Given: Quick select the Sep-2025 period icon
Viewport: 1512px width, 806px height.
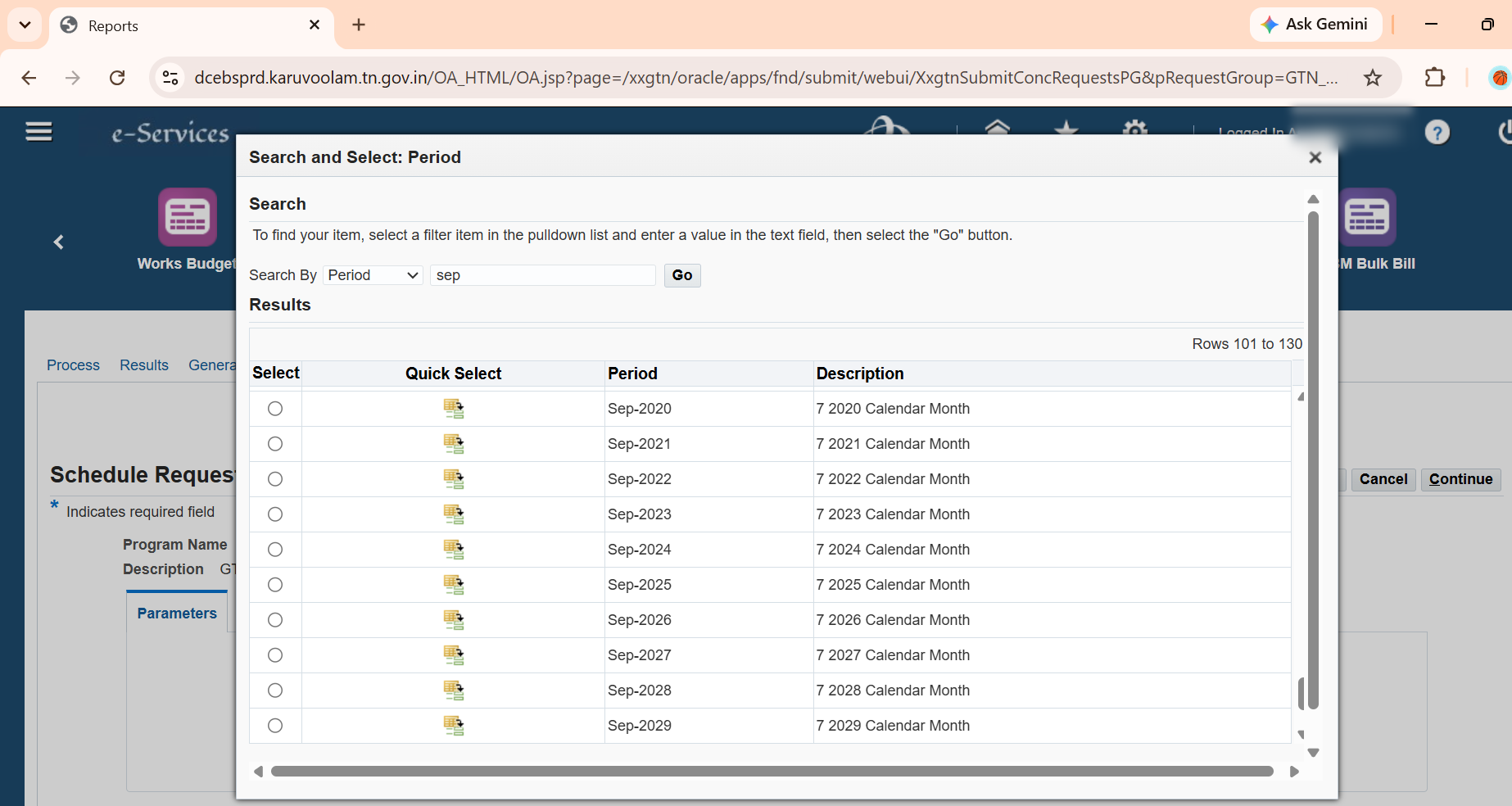Looking at the screenshot, I should [454, 585].
